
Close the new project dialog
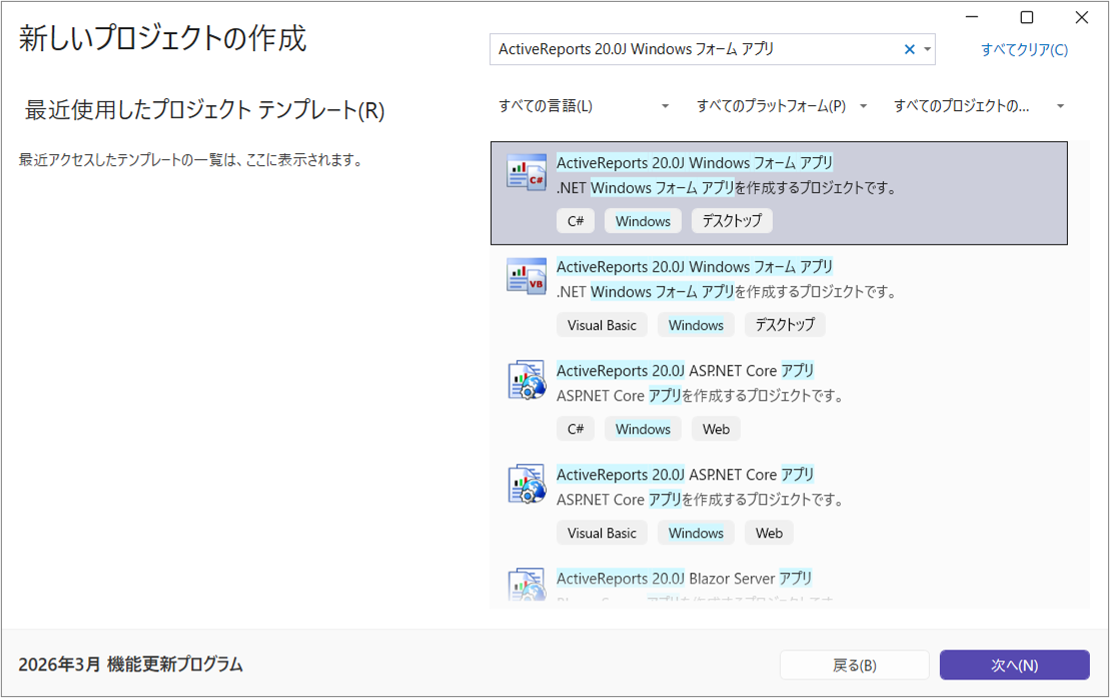[1081, 17]
